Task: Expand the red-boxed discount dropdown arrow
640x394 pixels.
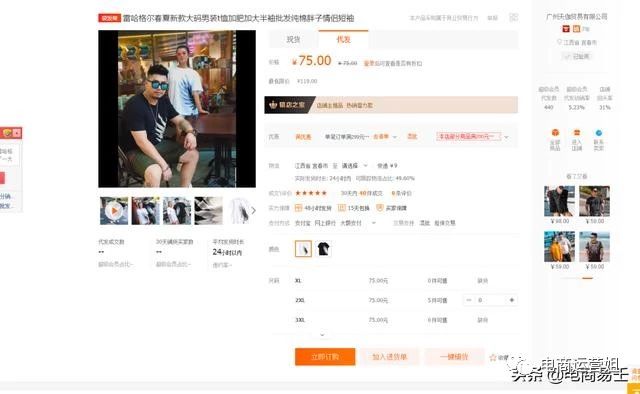Action: [x=507, y=137]
